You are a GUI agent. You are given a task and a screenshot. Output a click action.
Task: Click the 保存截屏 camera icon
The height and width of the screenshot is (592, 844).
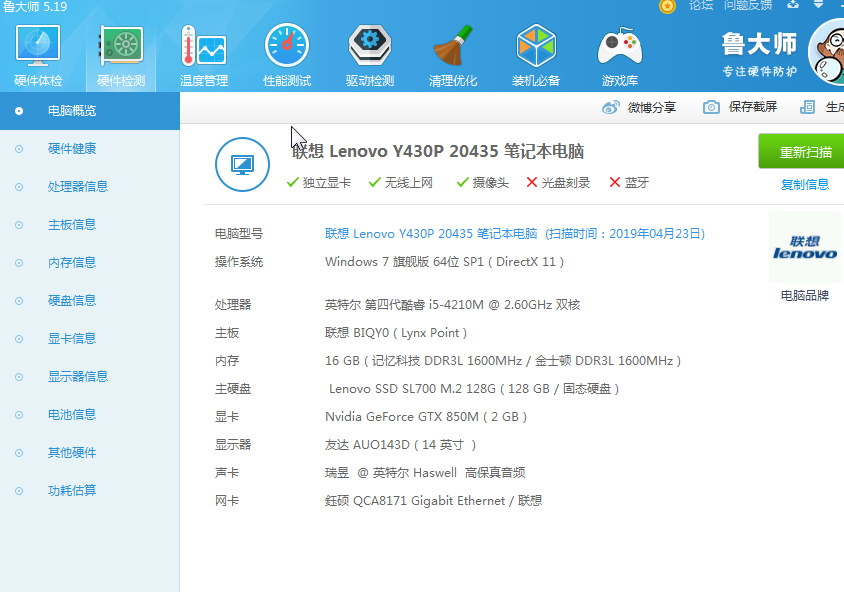click(x=711, y=107)
